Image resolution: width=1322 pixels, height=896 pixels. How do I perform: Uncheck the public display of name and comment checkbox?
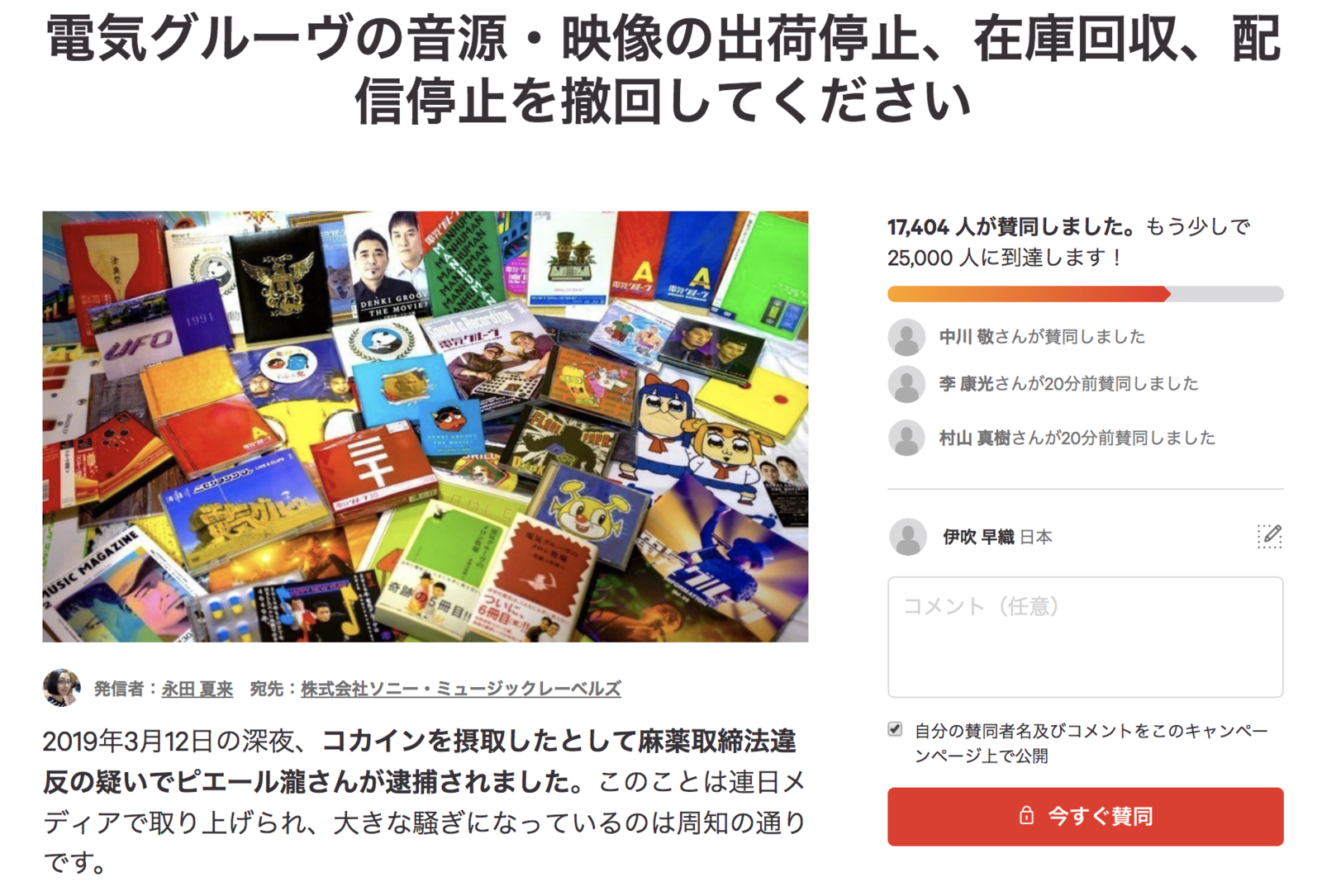[x=895, y=729]
